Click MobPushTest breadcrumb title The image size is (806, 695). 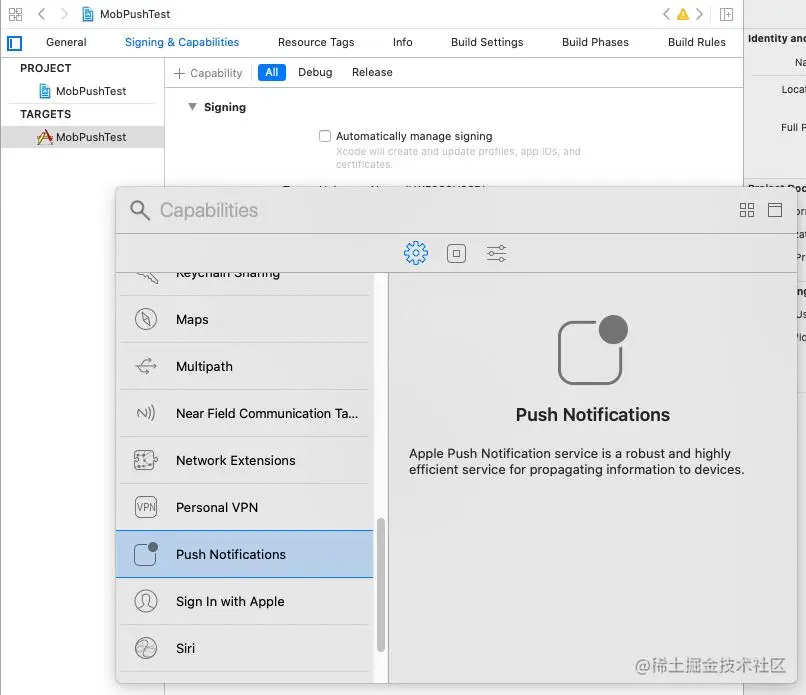(x=135, y=14)
